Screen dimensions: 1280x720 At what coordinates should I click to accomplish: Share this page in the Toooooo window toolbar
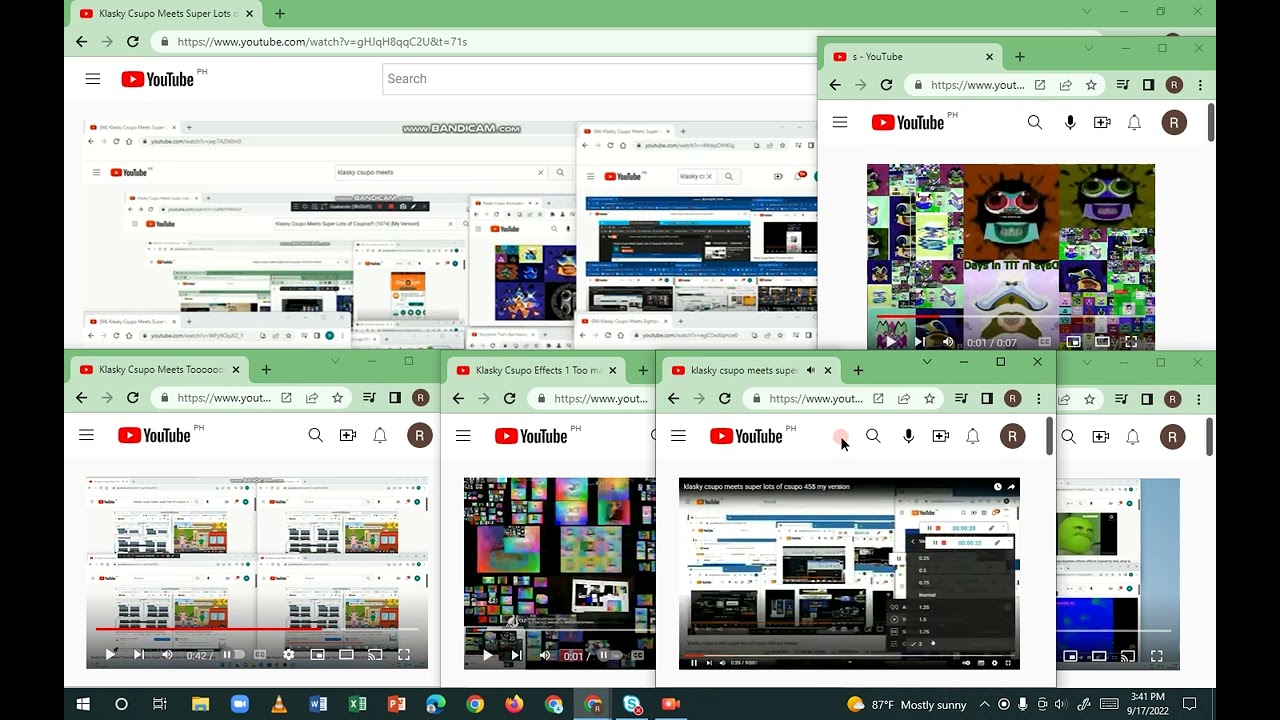[312, 398]
